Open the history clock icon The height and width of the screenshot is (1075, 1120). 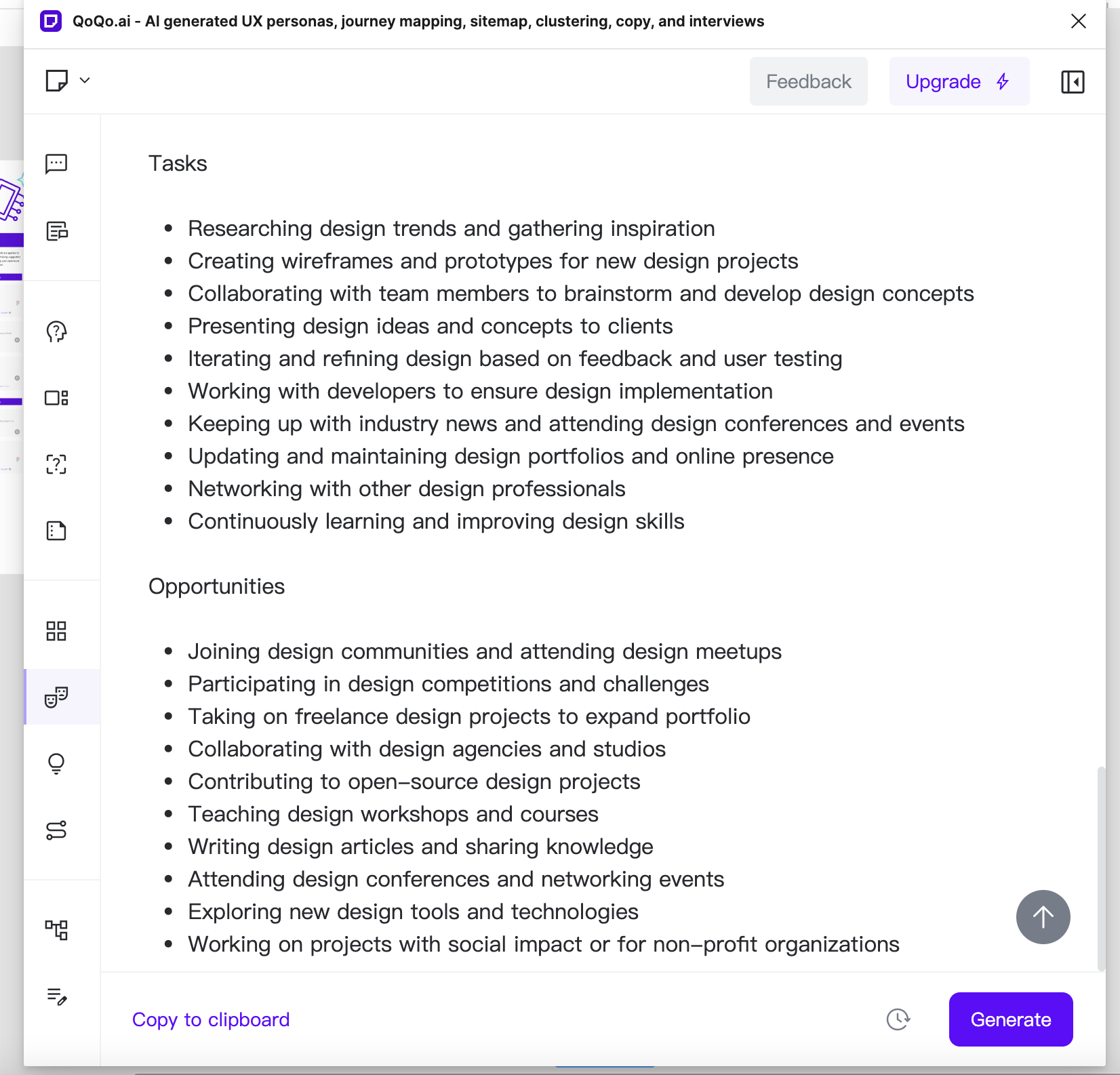pos(898,1019)
